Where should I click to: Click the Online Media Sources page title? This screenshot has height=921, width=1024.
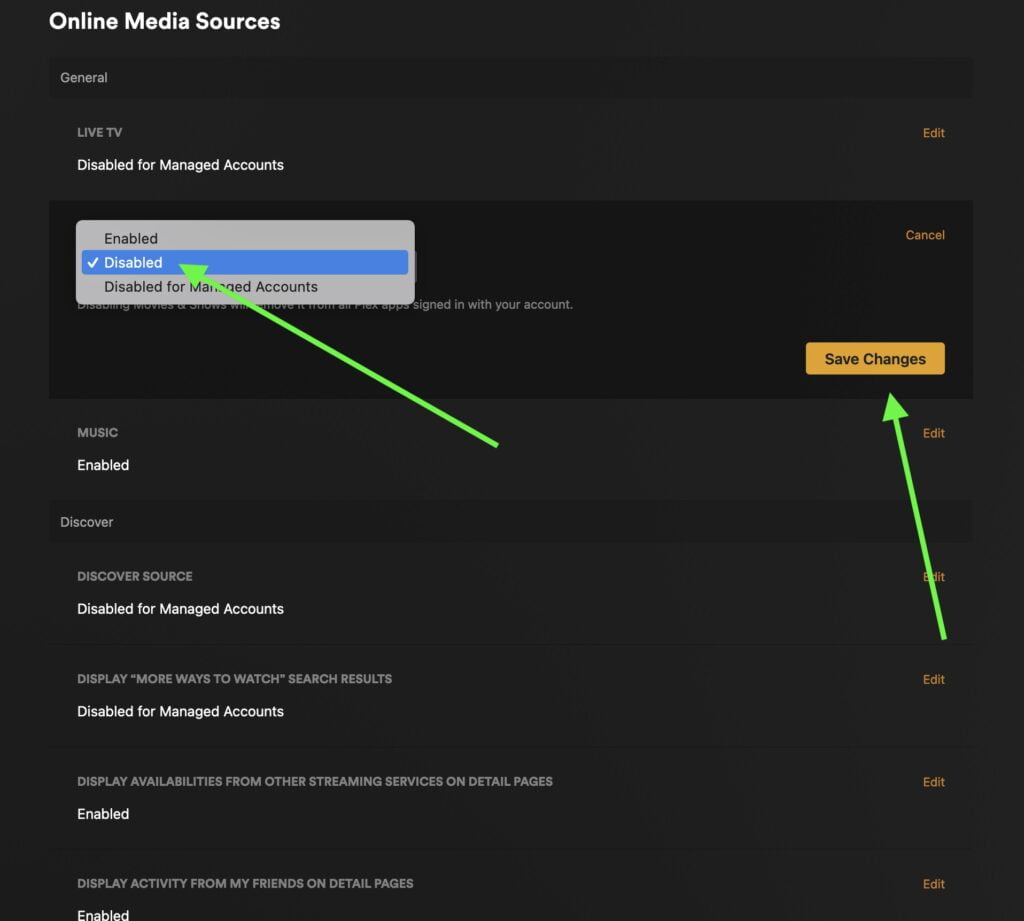(x=165, y=21)
